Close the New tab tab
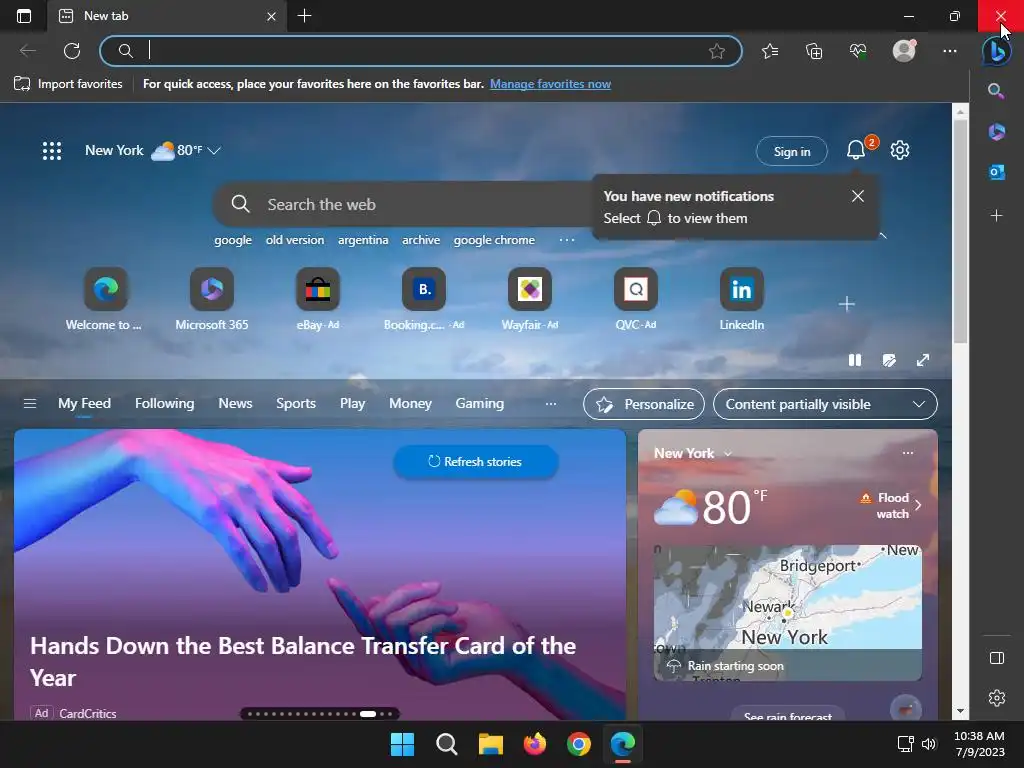Viewport: 1024px width, 768px height. coord(271,16)
